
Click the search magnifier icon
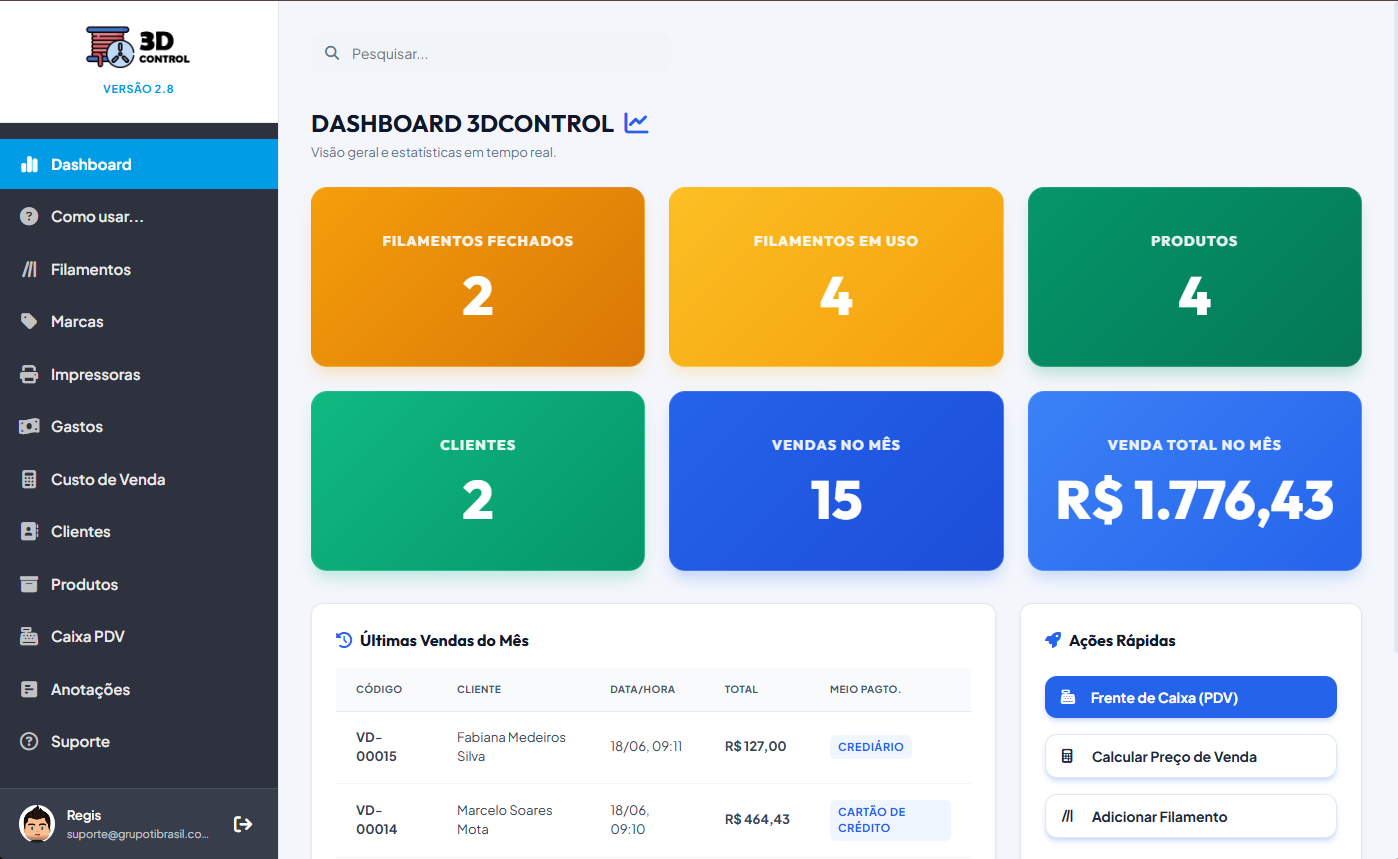point(332,53)
